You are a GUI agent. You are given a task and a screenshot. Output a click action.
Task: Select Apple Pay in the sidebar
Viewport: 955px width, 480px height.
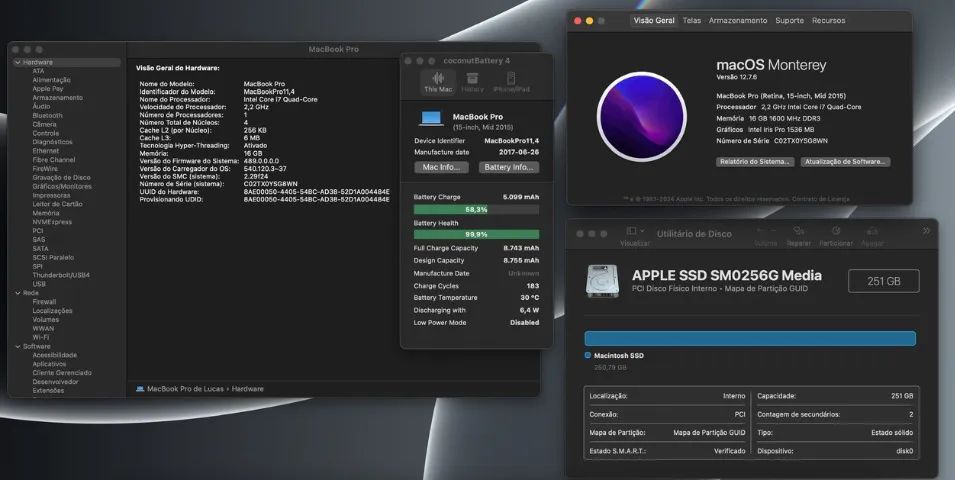click(48, 89)
